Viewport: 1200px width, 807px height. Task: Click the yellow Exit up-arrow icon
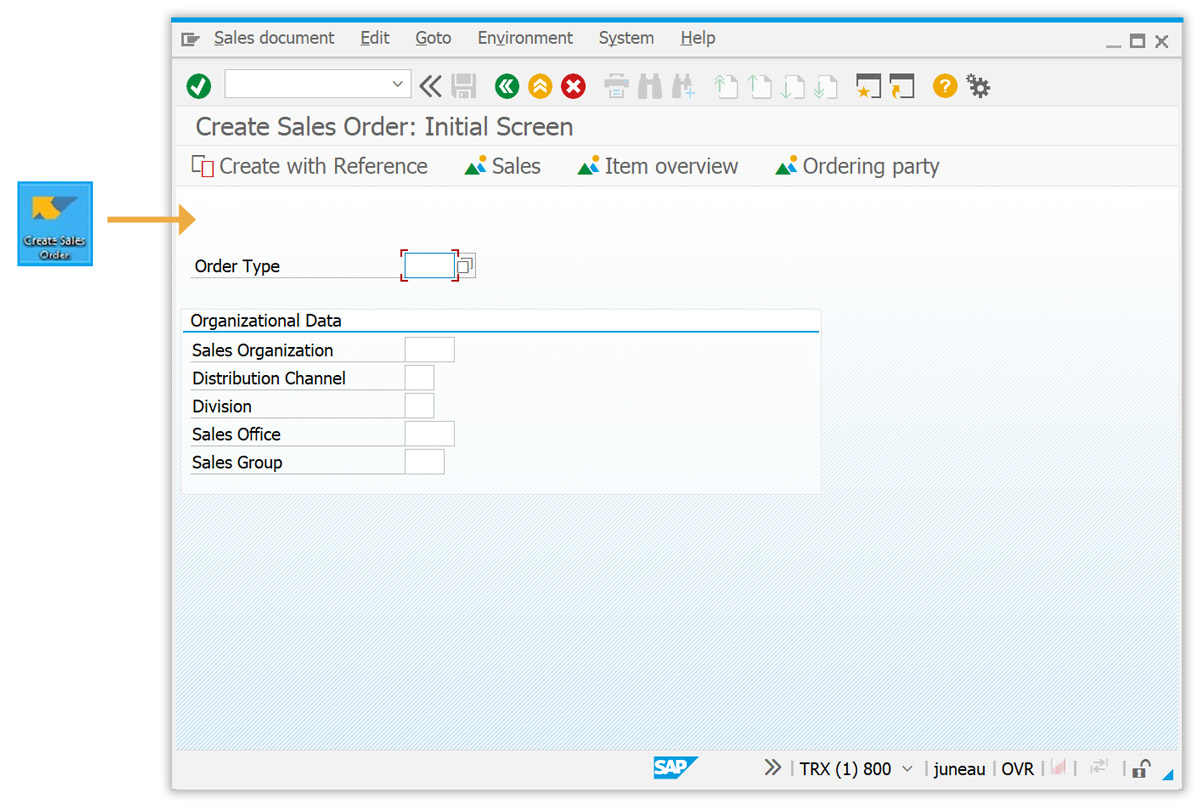(540, 86)
